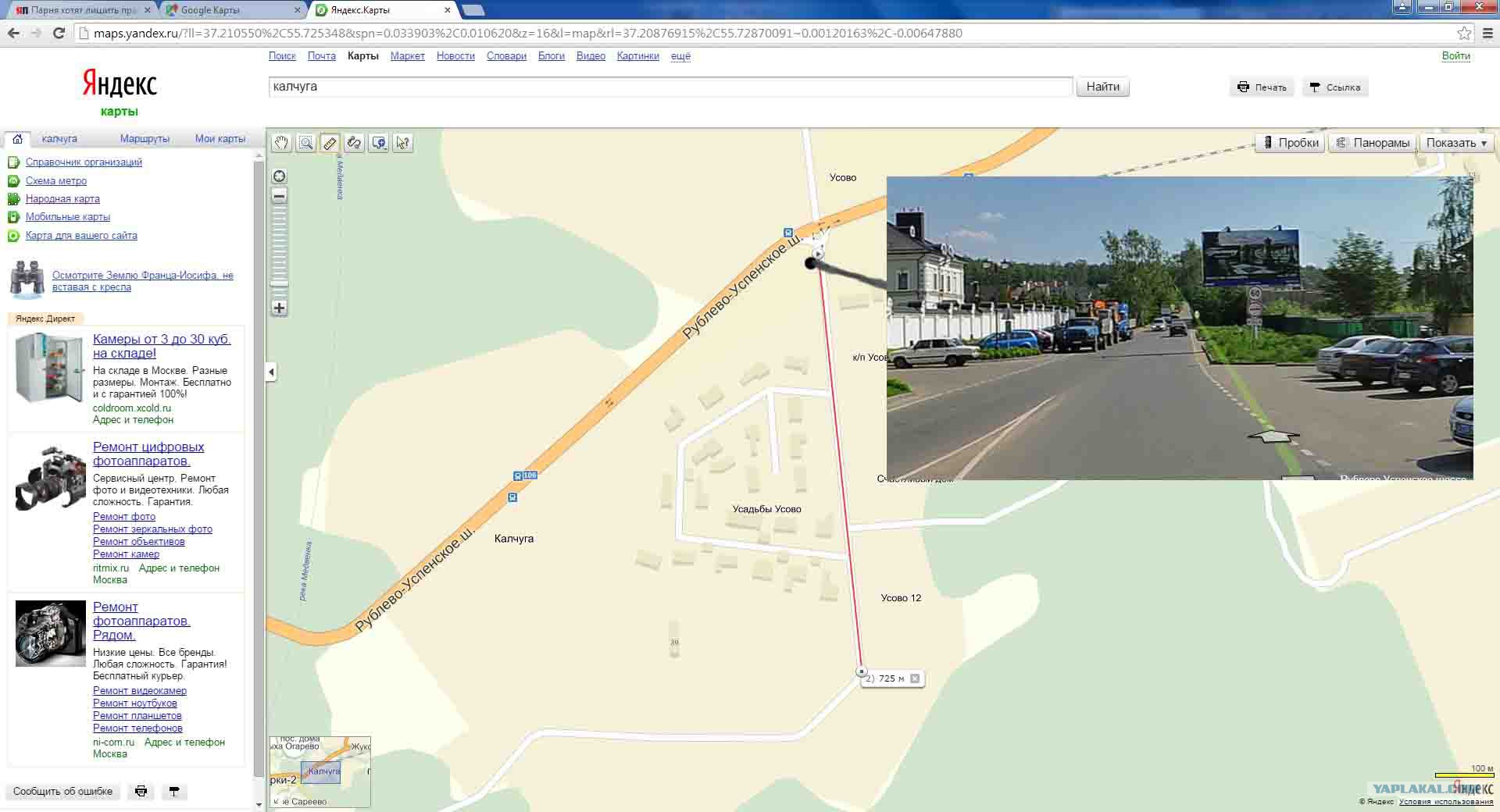
Task: Go to Поиск in top navigation
Action: click(282, 56)
